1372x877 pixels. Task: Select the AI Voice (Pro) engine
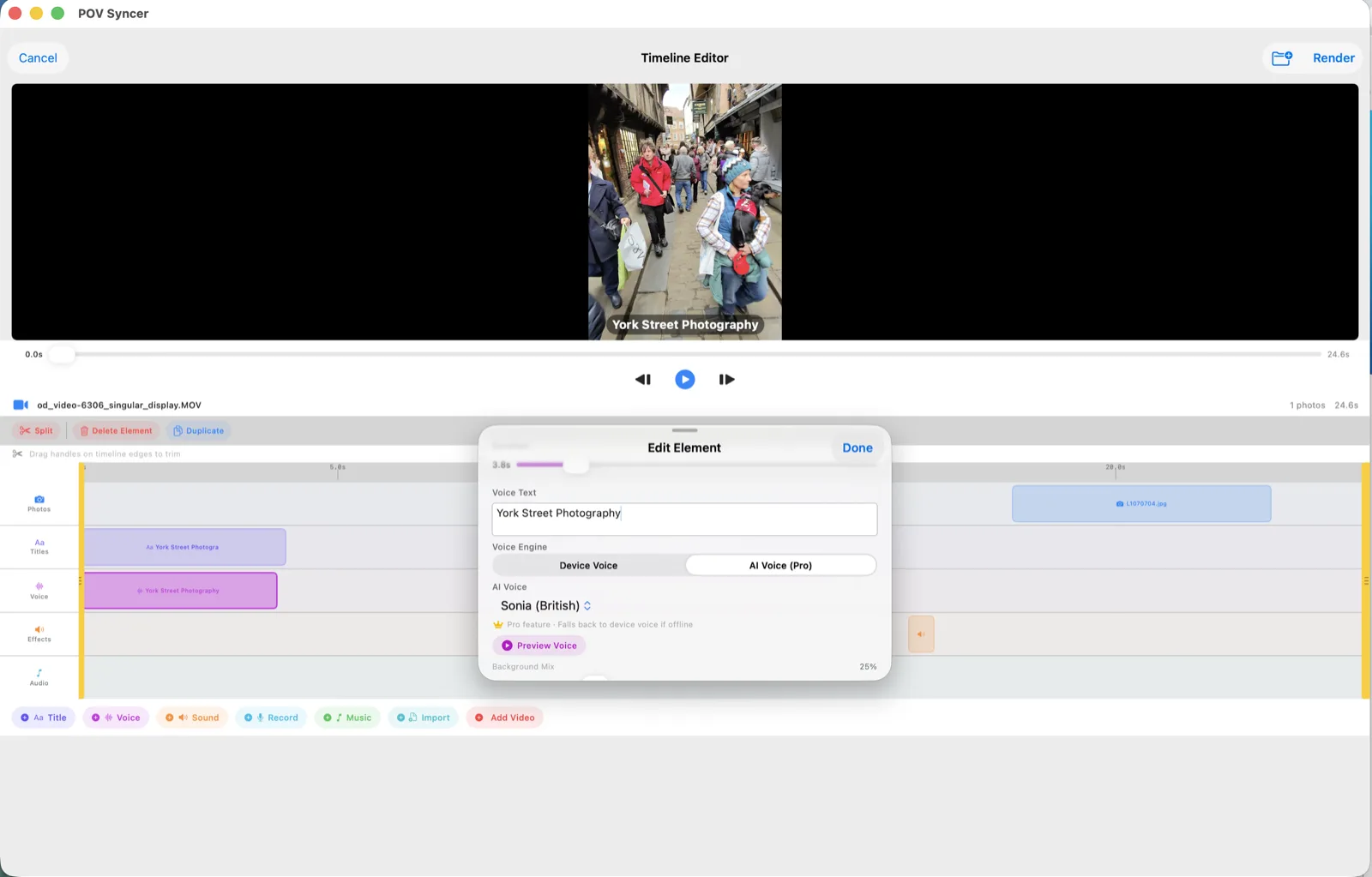click(x=780, y=566)
